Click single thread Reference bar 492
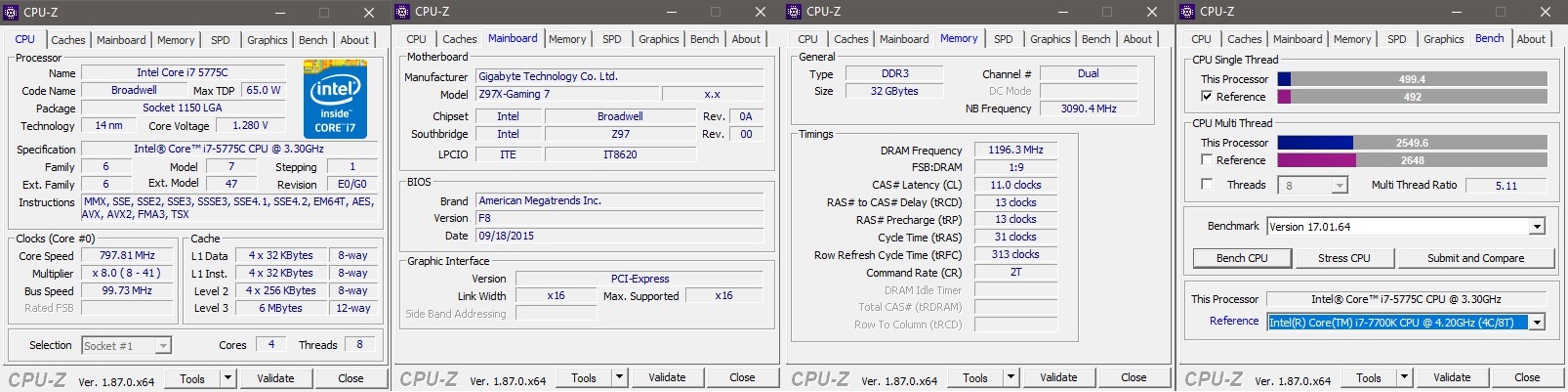 1412,97
